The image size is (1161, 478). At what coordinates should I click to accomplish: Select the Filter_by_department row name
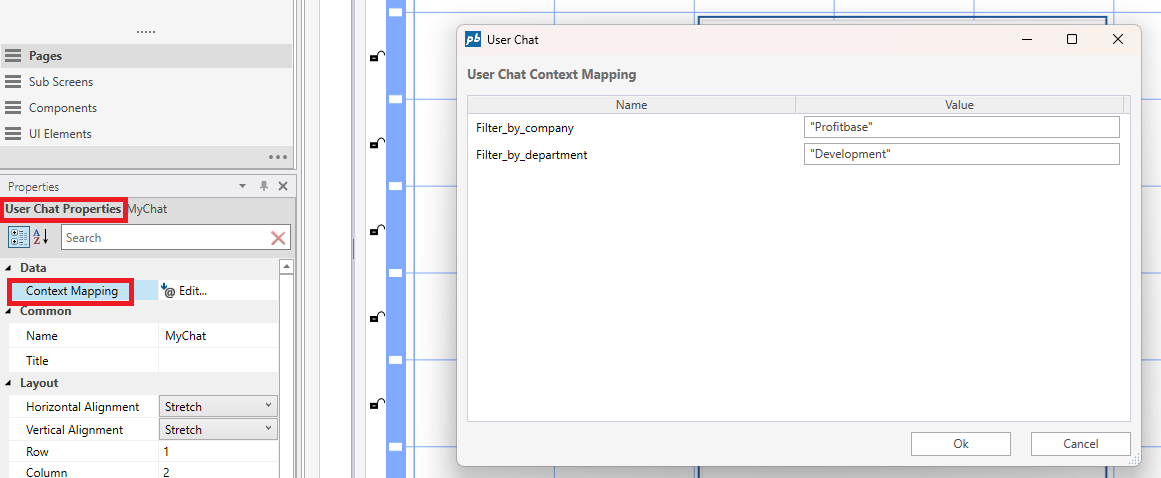[532, 155]
